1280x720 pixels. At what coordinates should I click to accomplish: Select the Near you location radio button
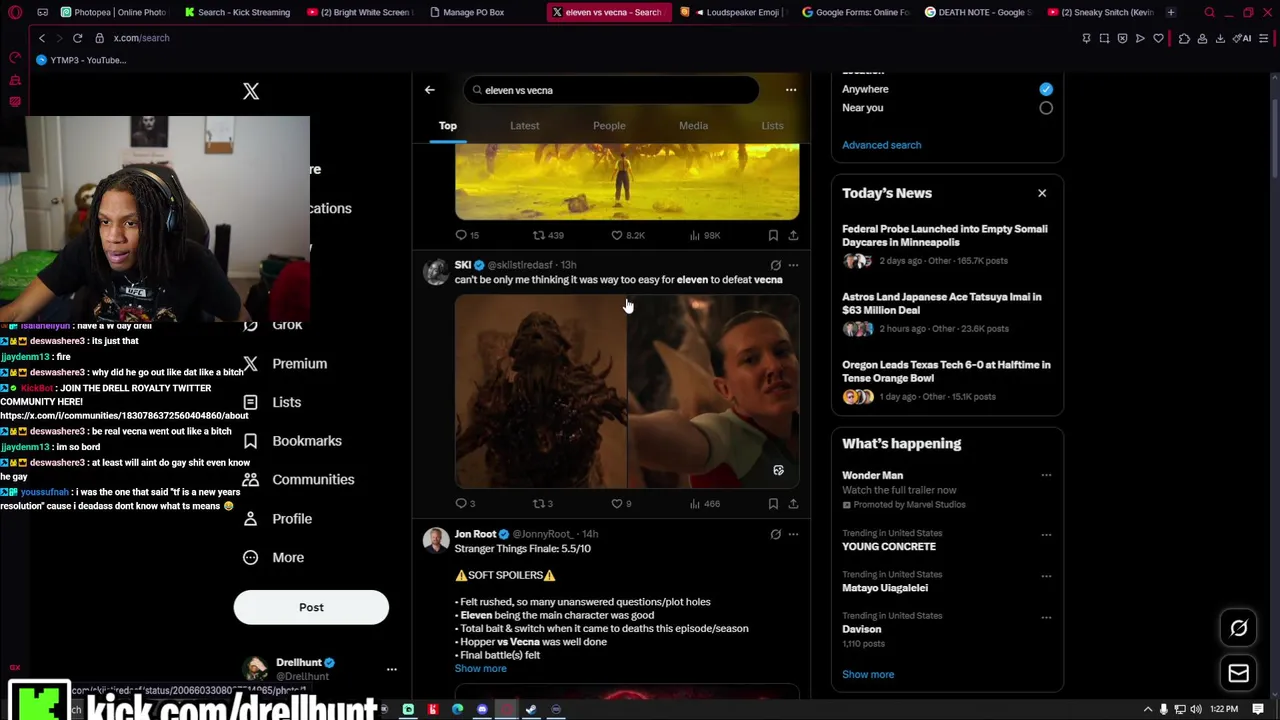tap(1045, 108)
